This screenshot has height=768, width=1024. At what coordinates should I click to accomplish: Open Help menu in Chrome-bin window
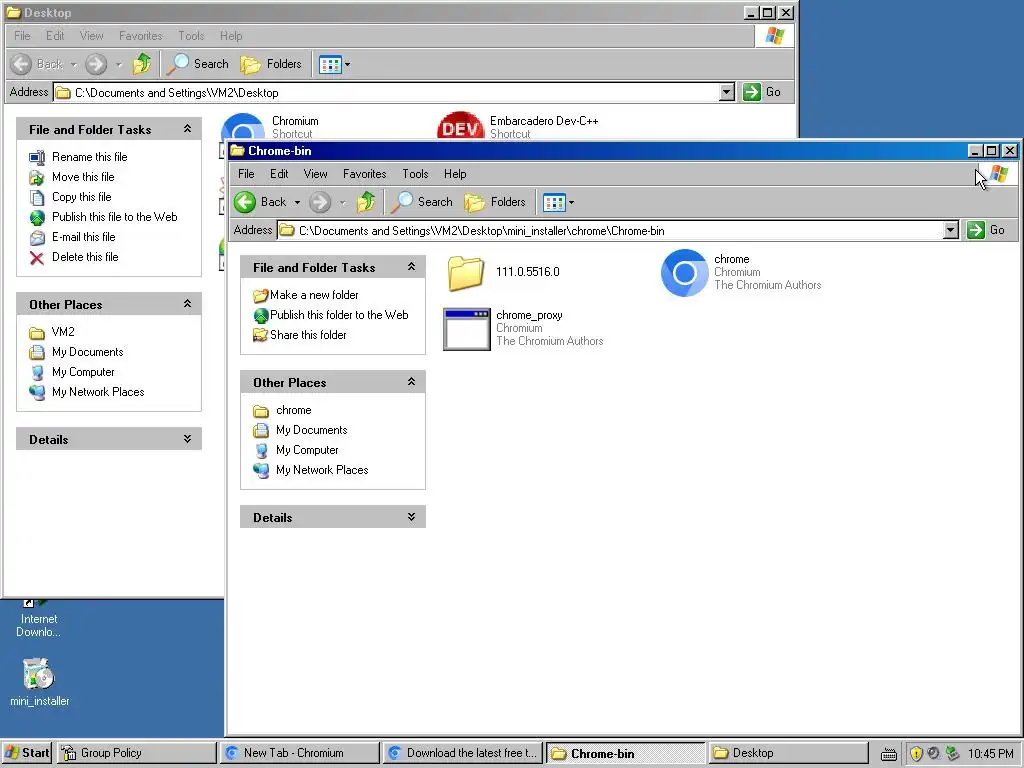click(x=455, y=174)
